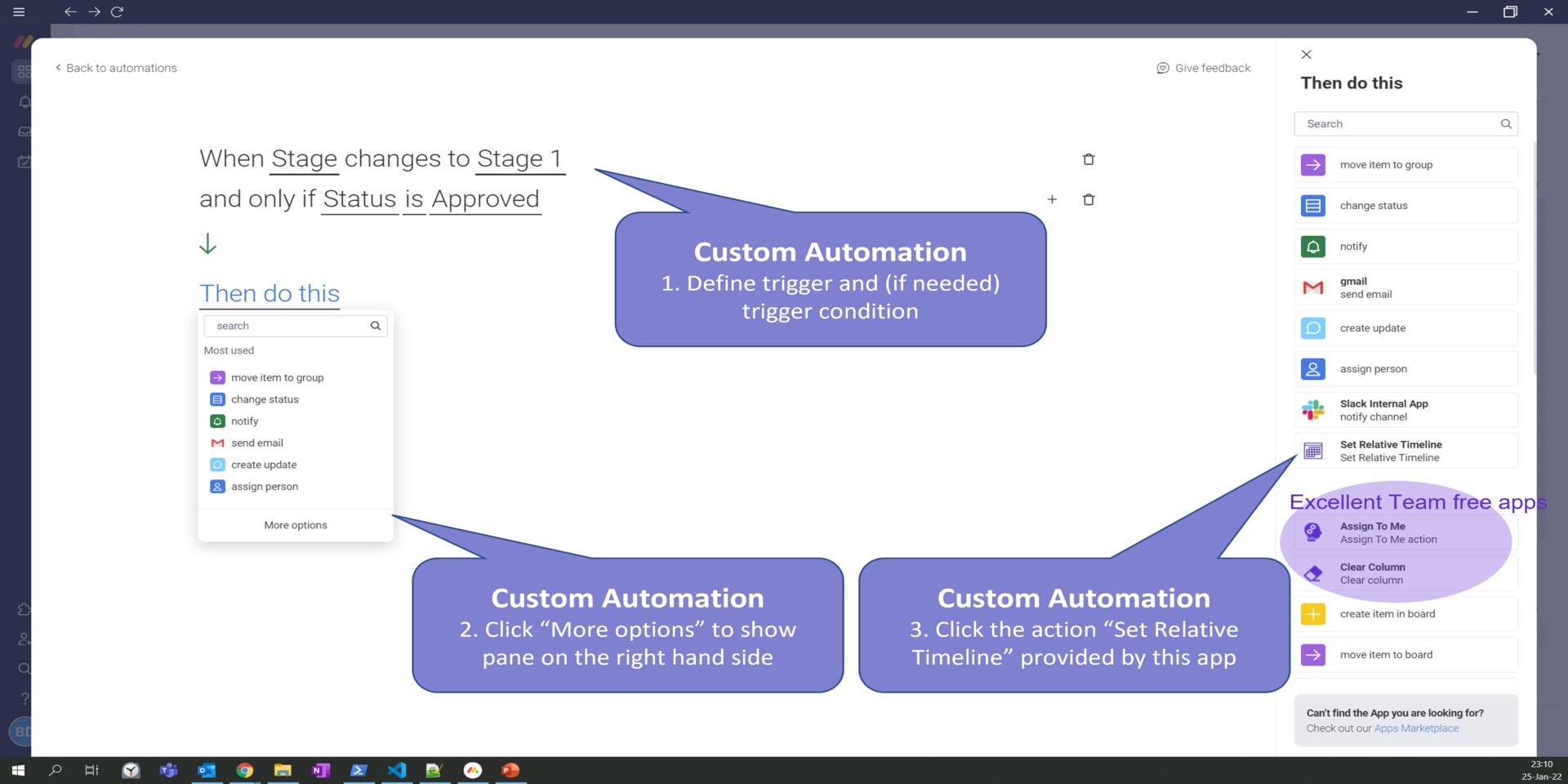Open the Approved value selector in condition

(x=485, y=199)
